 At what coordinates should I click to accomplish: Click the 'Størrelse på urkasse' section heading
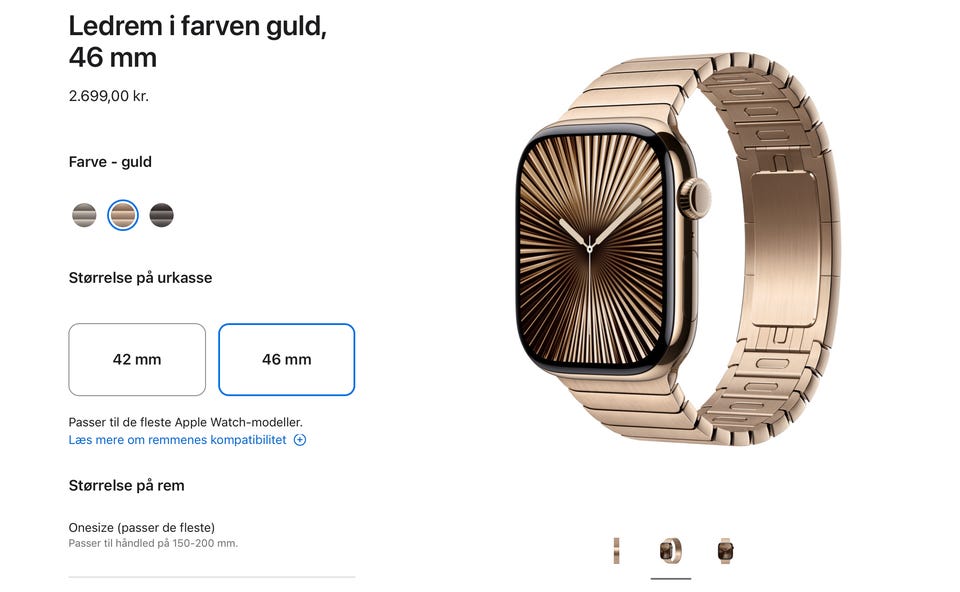(140, 278)
